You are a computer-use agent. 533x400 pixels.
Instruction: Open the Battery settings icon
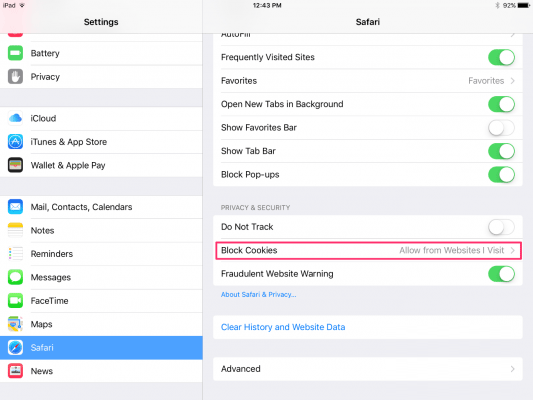[15, 53]
